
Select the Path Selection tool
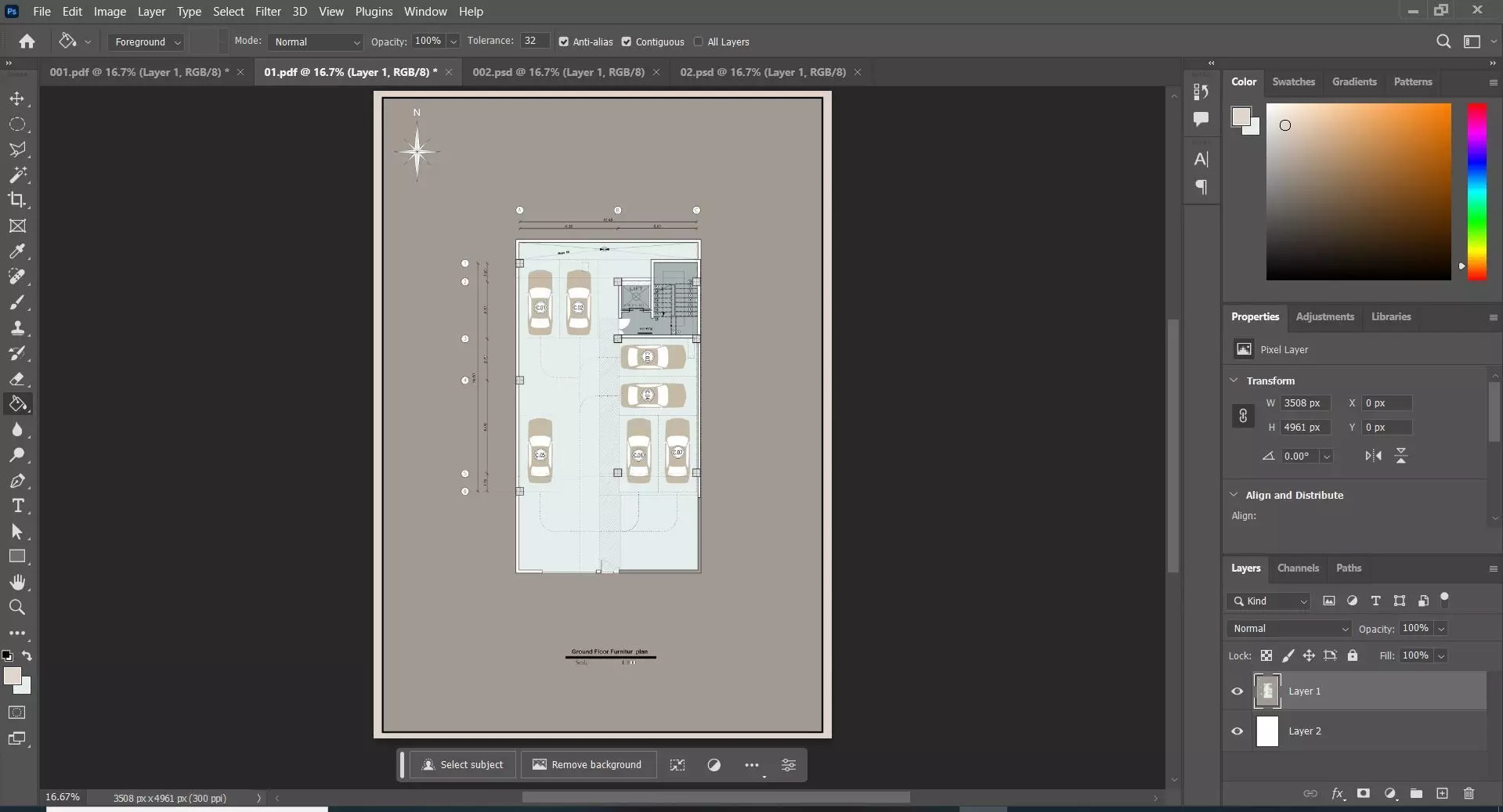coord(17,532)
